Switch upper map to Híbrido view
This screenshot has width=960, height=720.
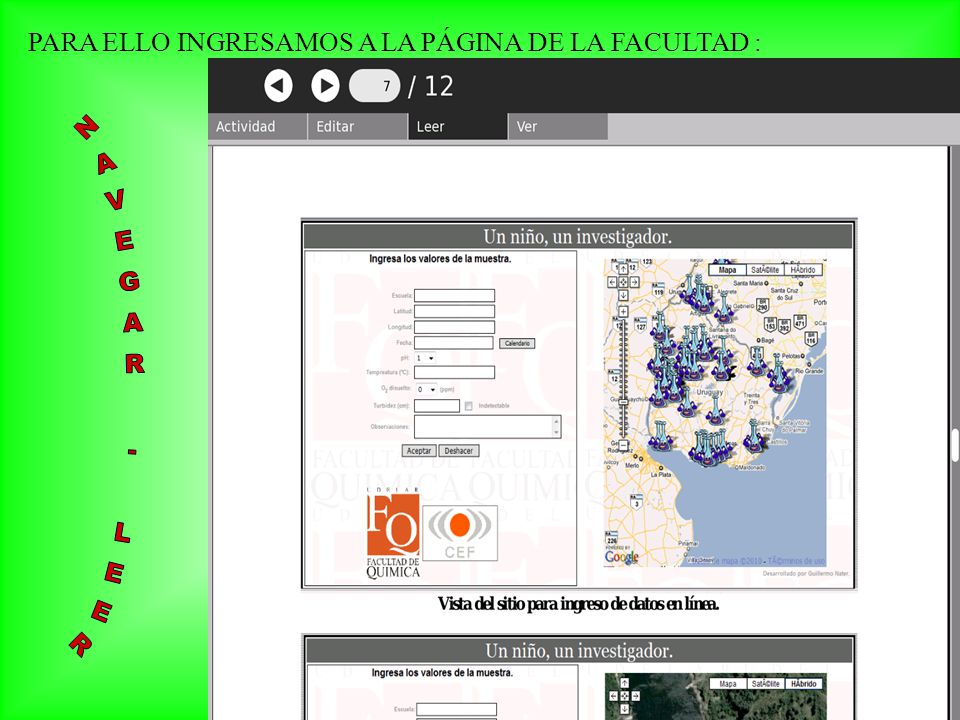pos(803,270)
